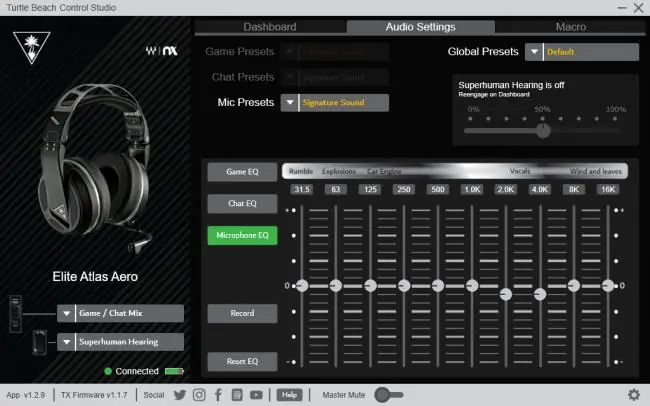Click the Elite Atlas Aero headset image
The height and width of the screenshot is (406, 650).
click(x=95, y=168)
